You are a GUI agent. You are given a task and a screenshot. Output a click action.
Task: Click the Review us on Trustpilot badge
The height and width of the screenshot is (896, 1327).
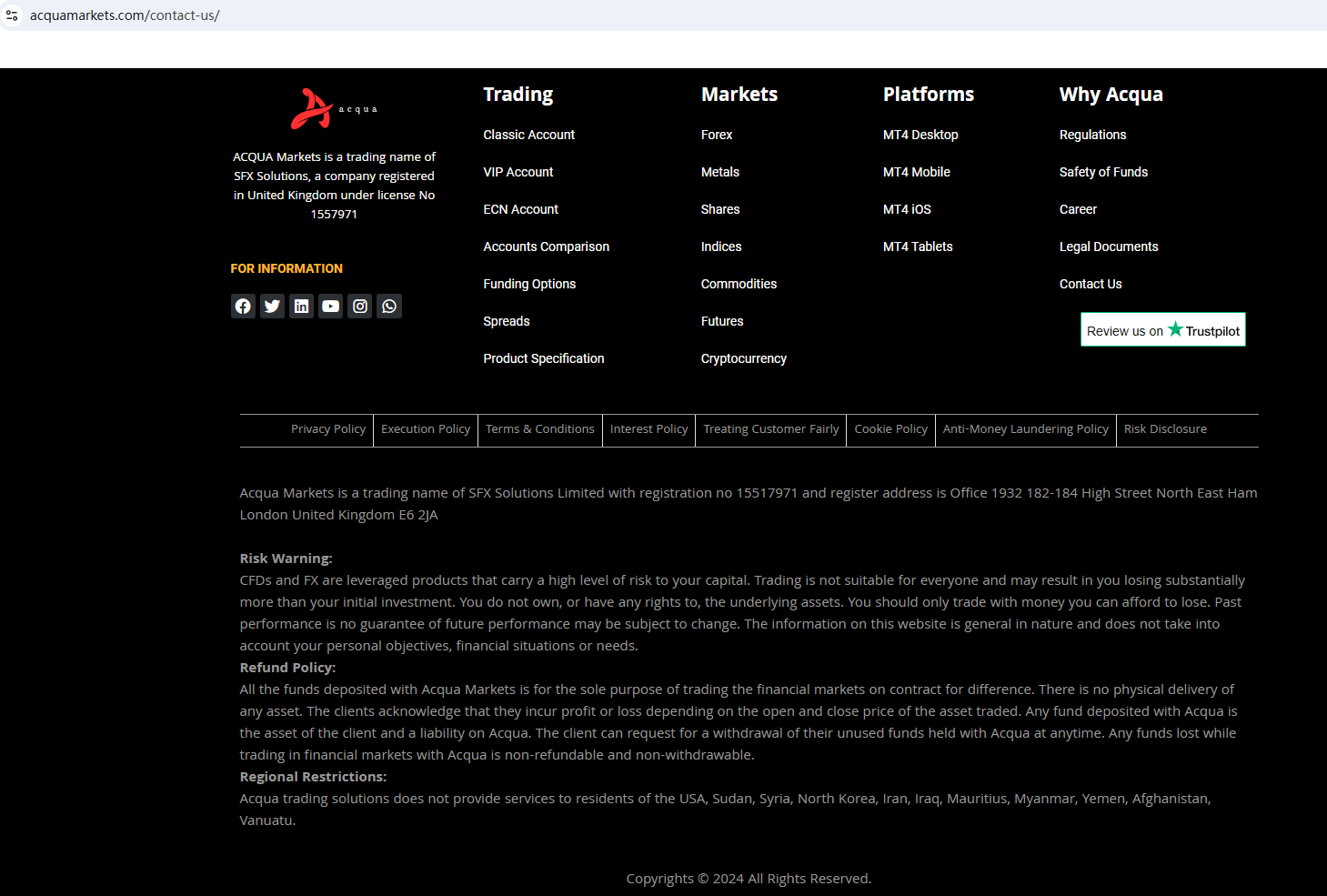(1163, 329)
